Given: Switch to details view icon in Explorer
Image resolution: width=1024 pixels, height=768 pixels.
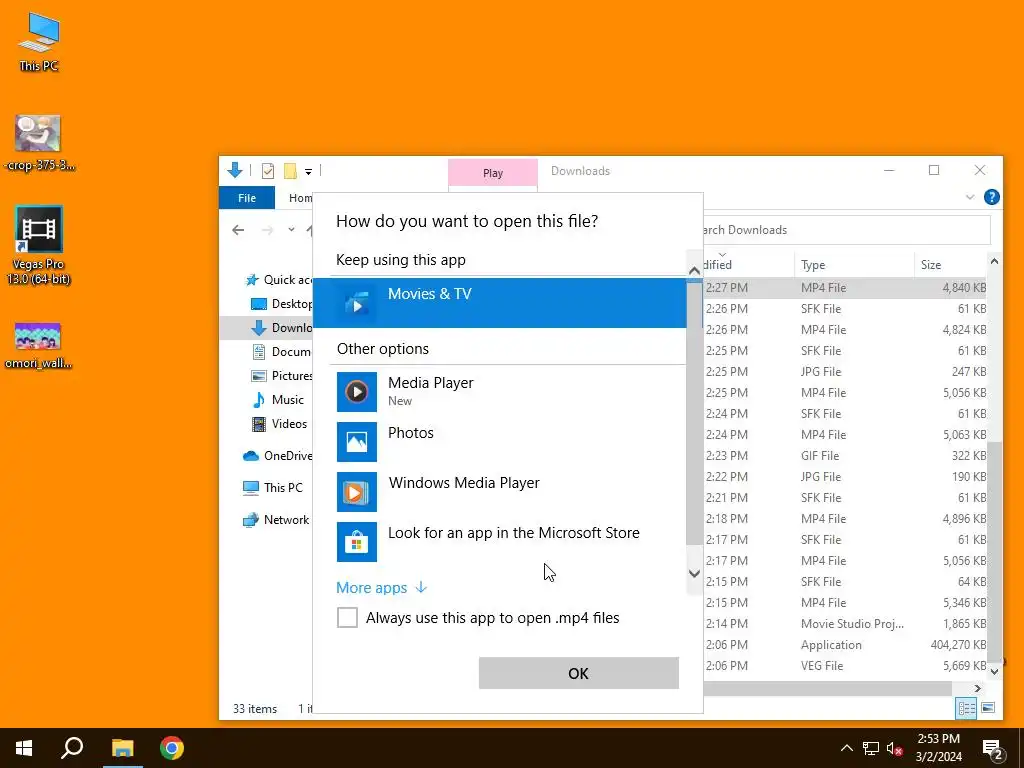Looking at the screenshot, I should tap(967, 708).
